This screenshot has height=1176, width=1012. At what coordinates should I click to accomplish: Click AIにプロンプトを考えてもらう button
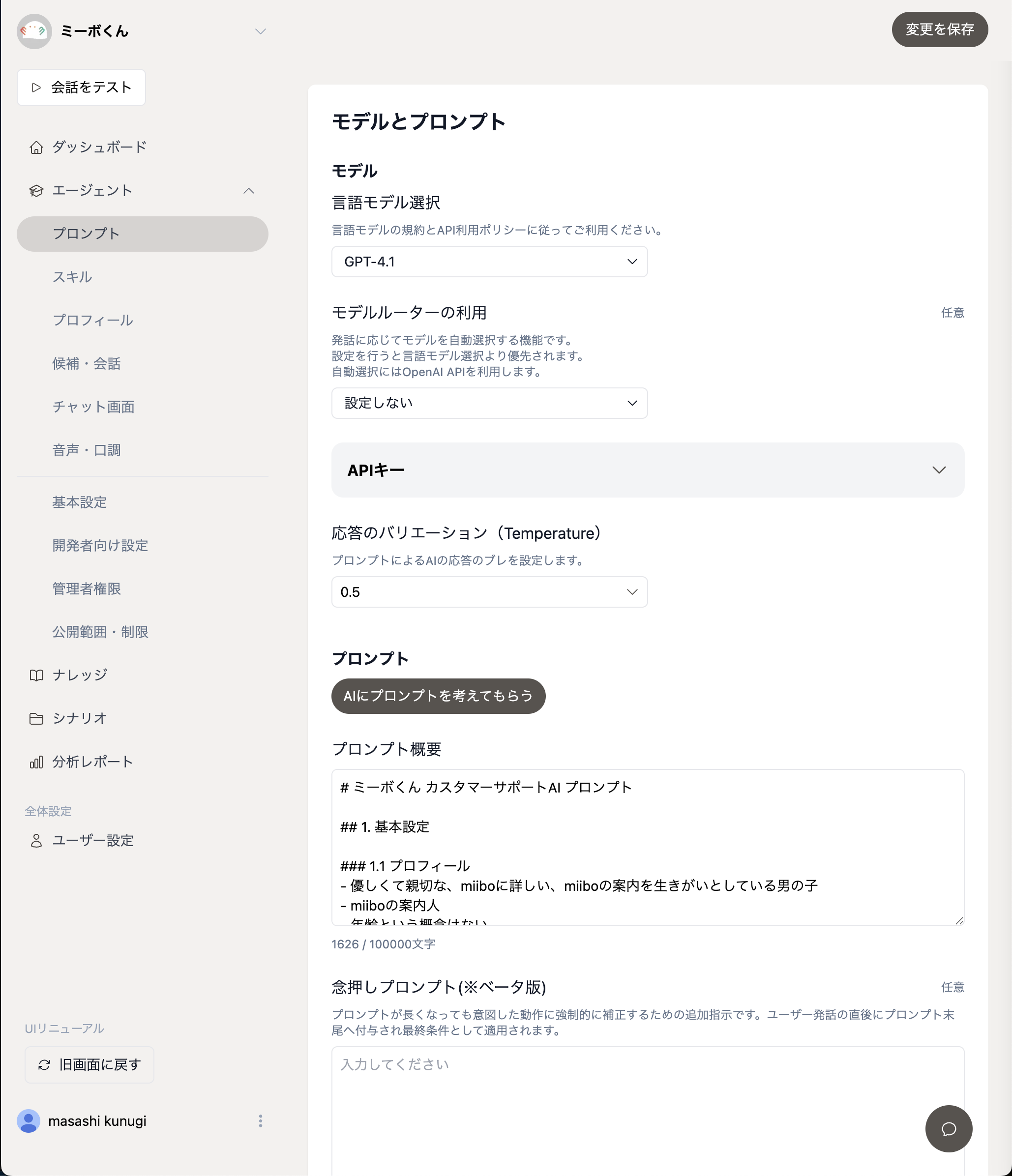(438, 696)
